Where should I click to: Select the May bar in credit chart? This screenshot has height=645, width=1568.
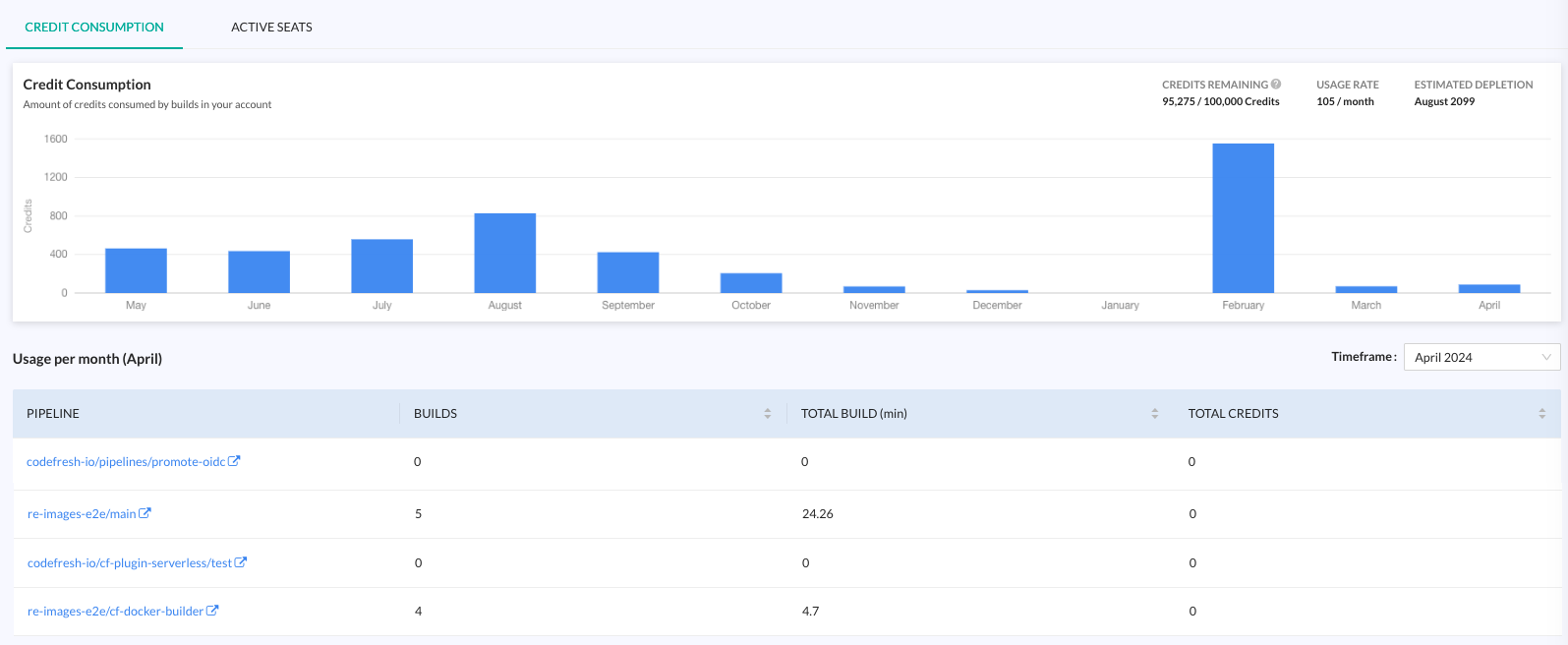[x=136, y=271]
